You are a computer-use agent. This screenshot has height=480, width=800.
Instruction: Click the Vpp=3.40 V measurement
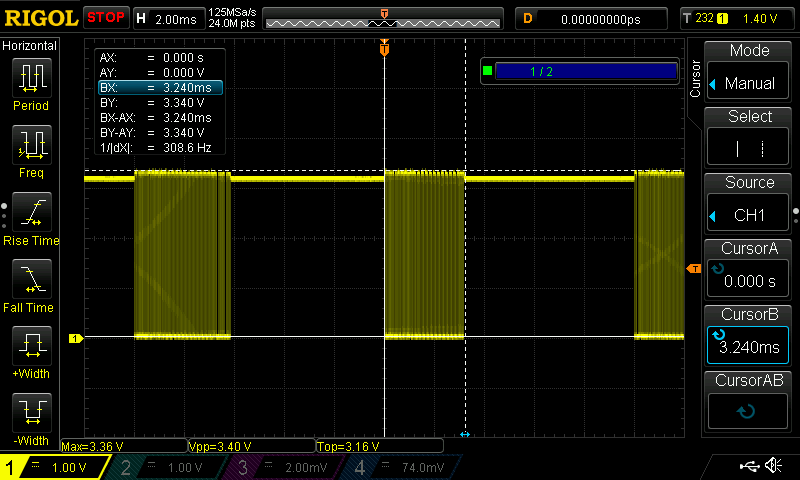252,446
